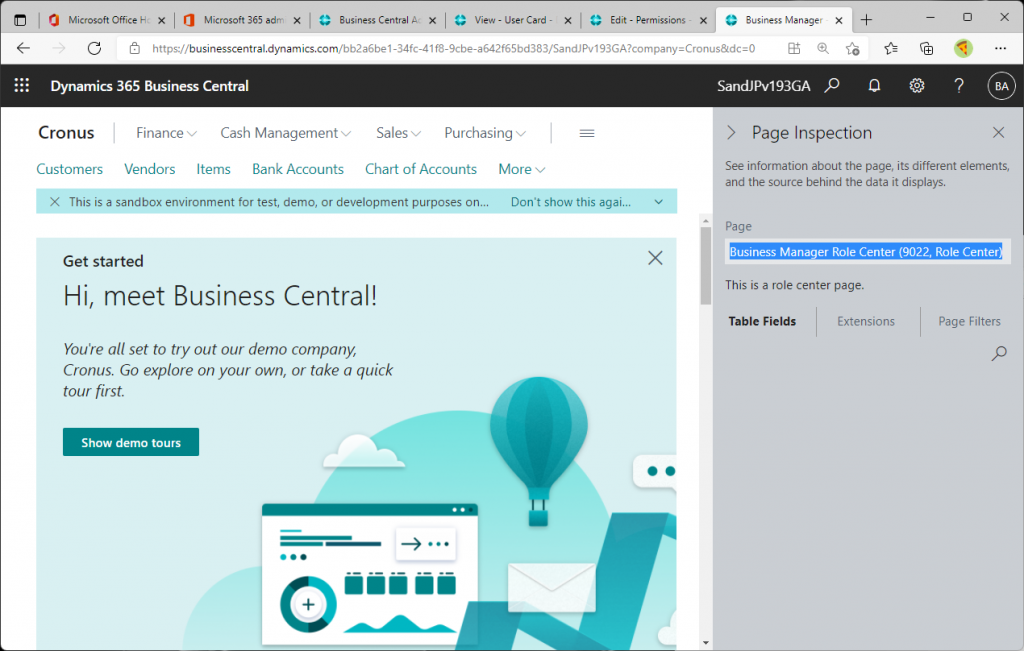This screenshot has height=651, width=1024.
Task: Expand the Finance menu
Action: coord(166,133)
